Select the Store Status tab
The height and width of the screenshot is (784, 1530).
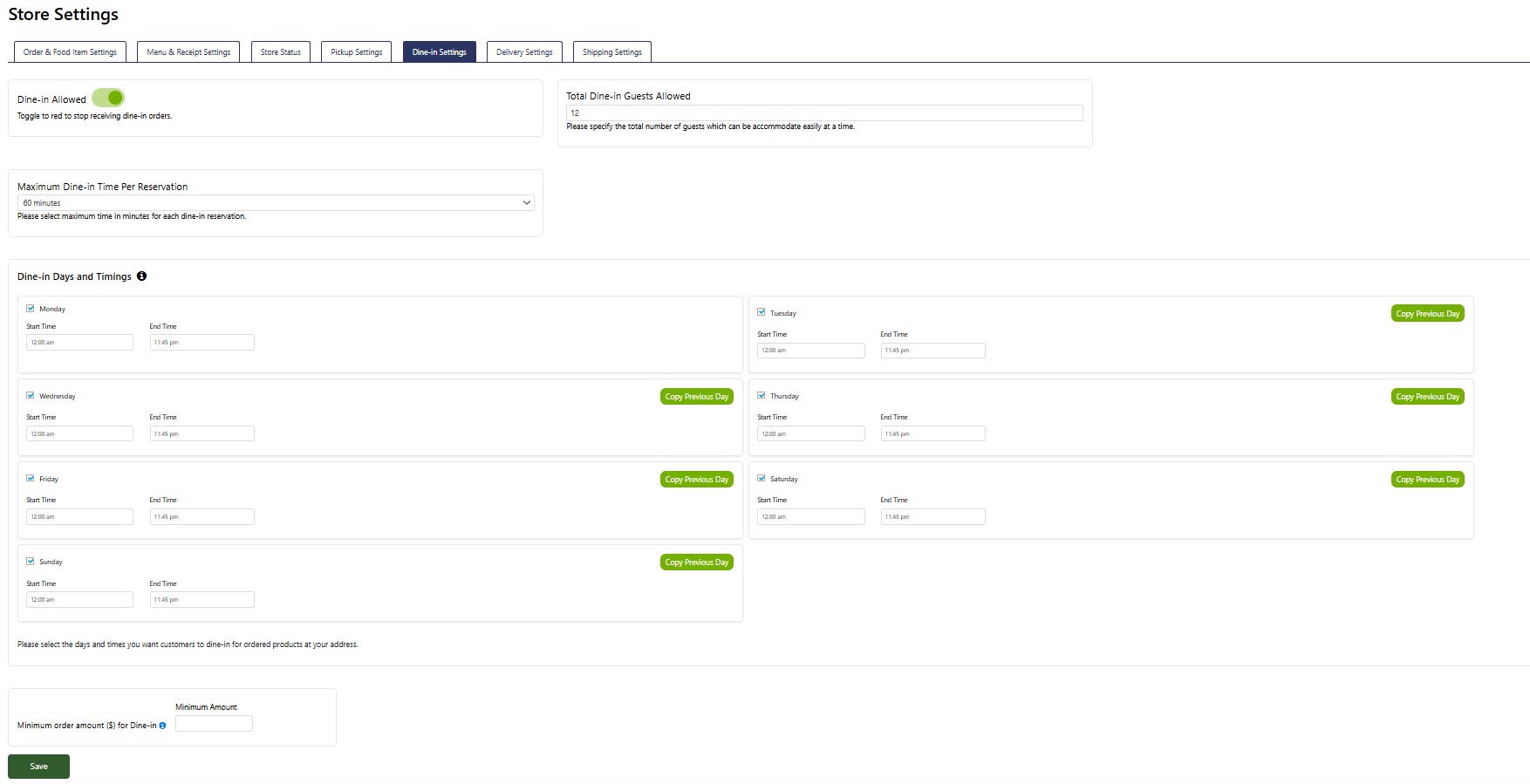point(280,52)
